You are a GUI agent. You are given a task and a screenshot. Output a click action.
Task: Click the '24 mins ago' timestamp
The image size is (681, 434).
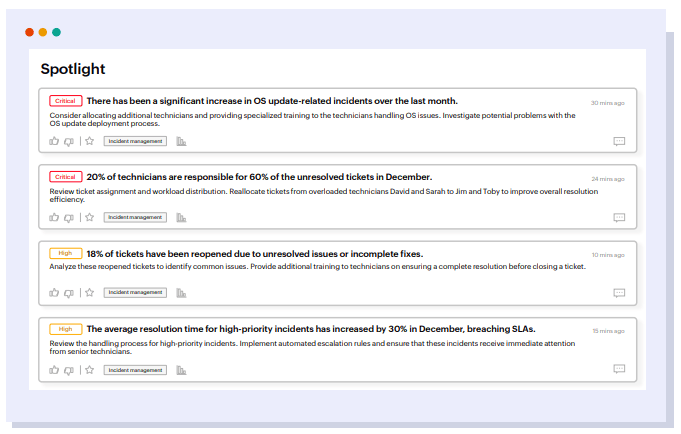608,179
